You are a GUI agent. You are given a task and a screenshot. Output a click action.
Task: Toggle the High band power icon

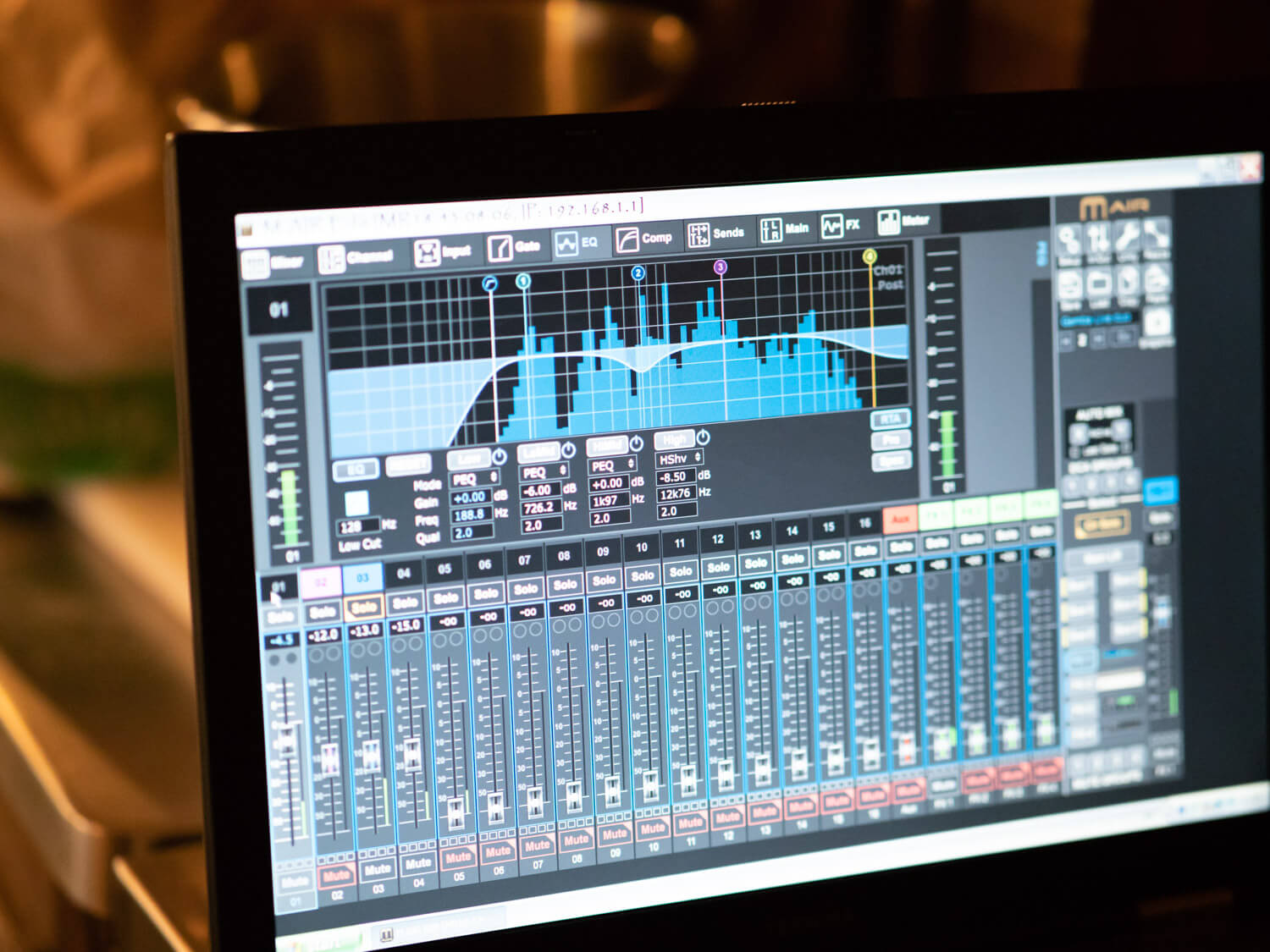[703, 437]
